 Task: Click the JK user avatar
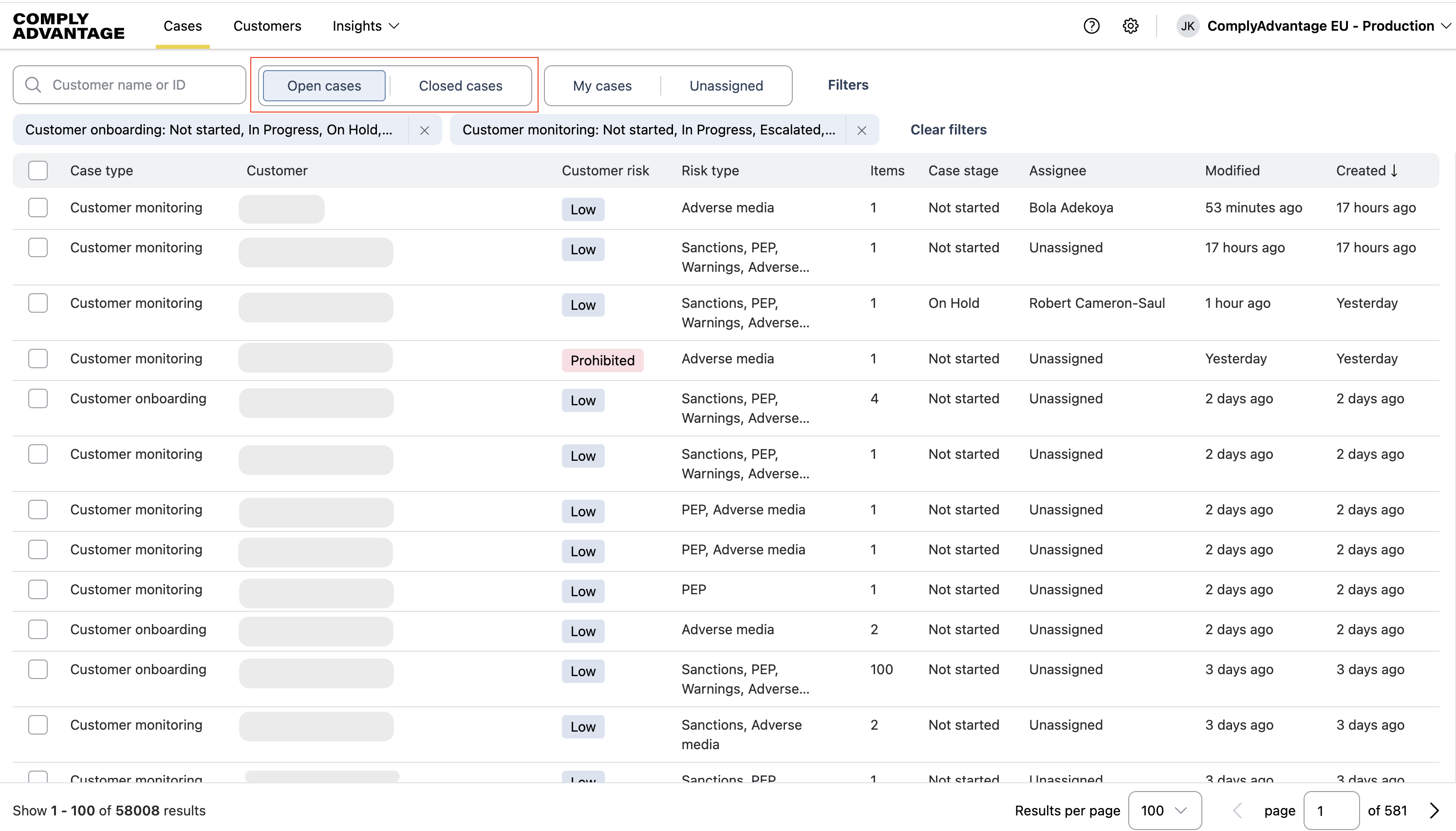(1187, 26)
